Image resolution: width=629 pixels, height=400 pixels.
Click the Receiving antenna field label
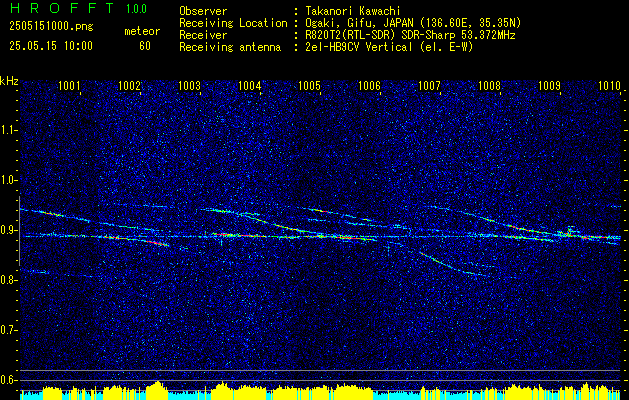[x=230, y=47]
